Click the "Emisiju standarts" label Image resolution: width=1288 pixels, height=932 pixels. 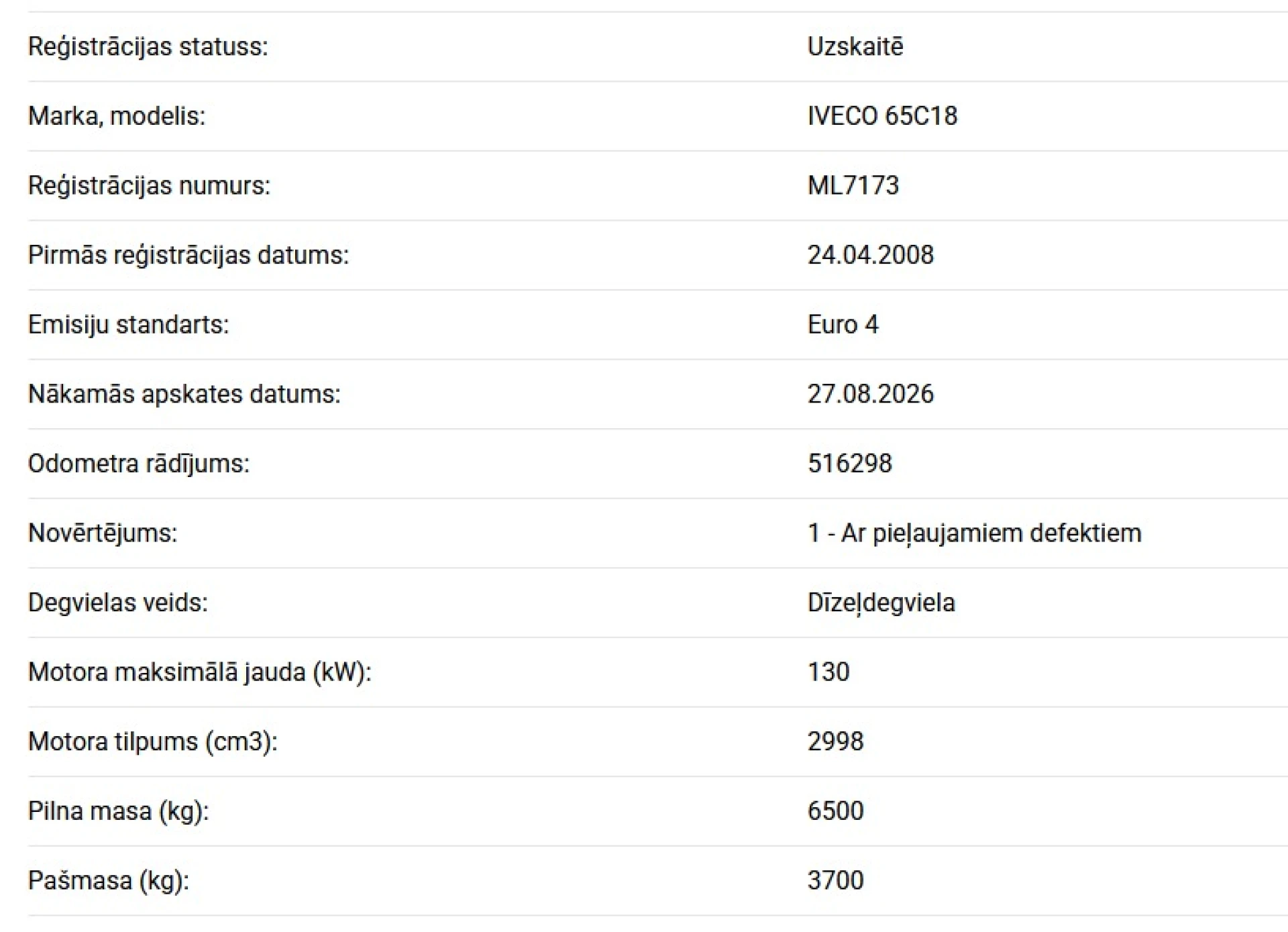(128, 325)
